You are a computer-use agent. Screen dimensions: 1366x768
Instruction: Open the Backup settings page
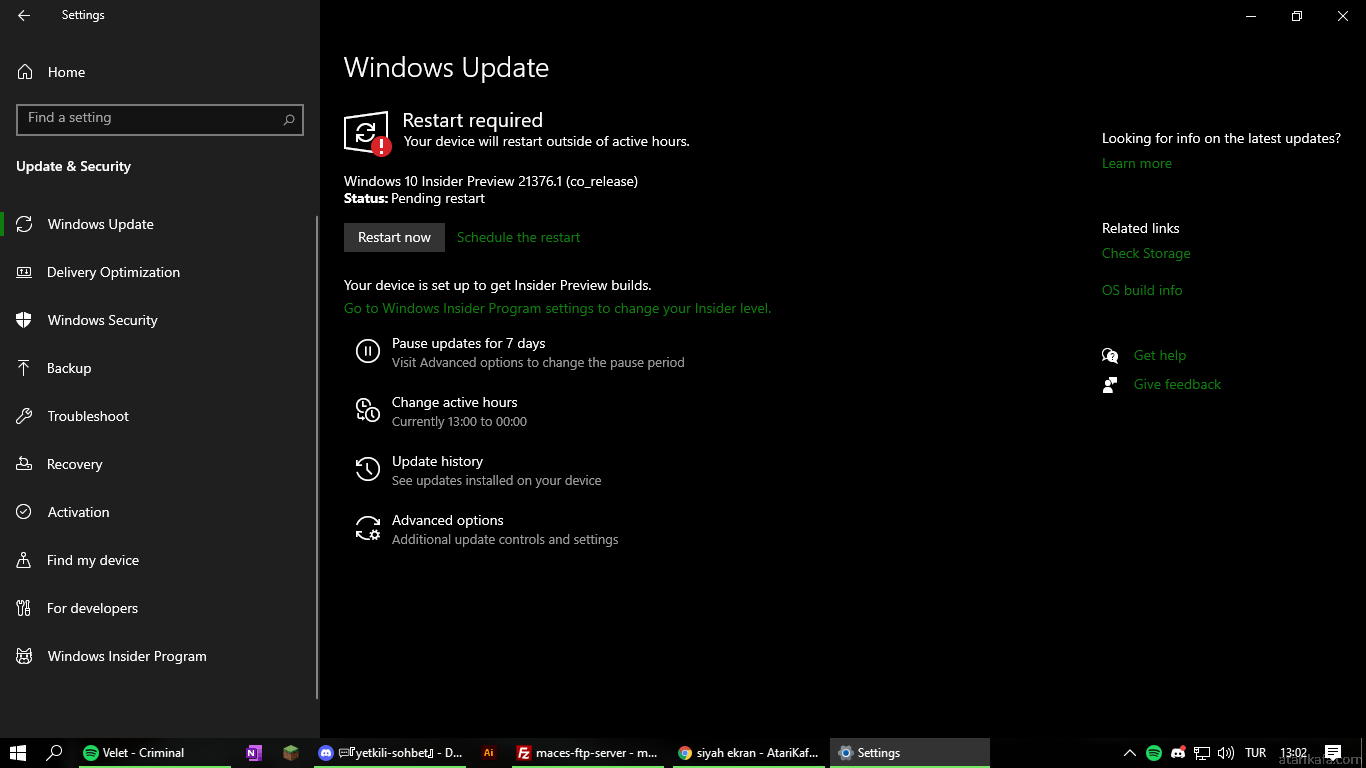160,368
